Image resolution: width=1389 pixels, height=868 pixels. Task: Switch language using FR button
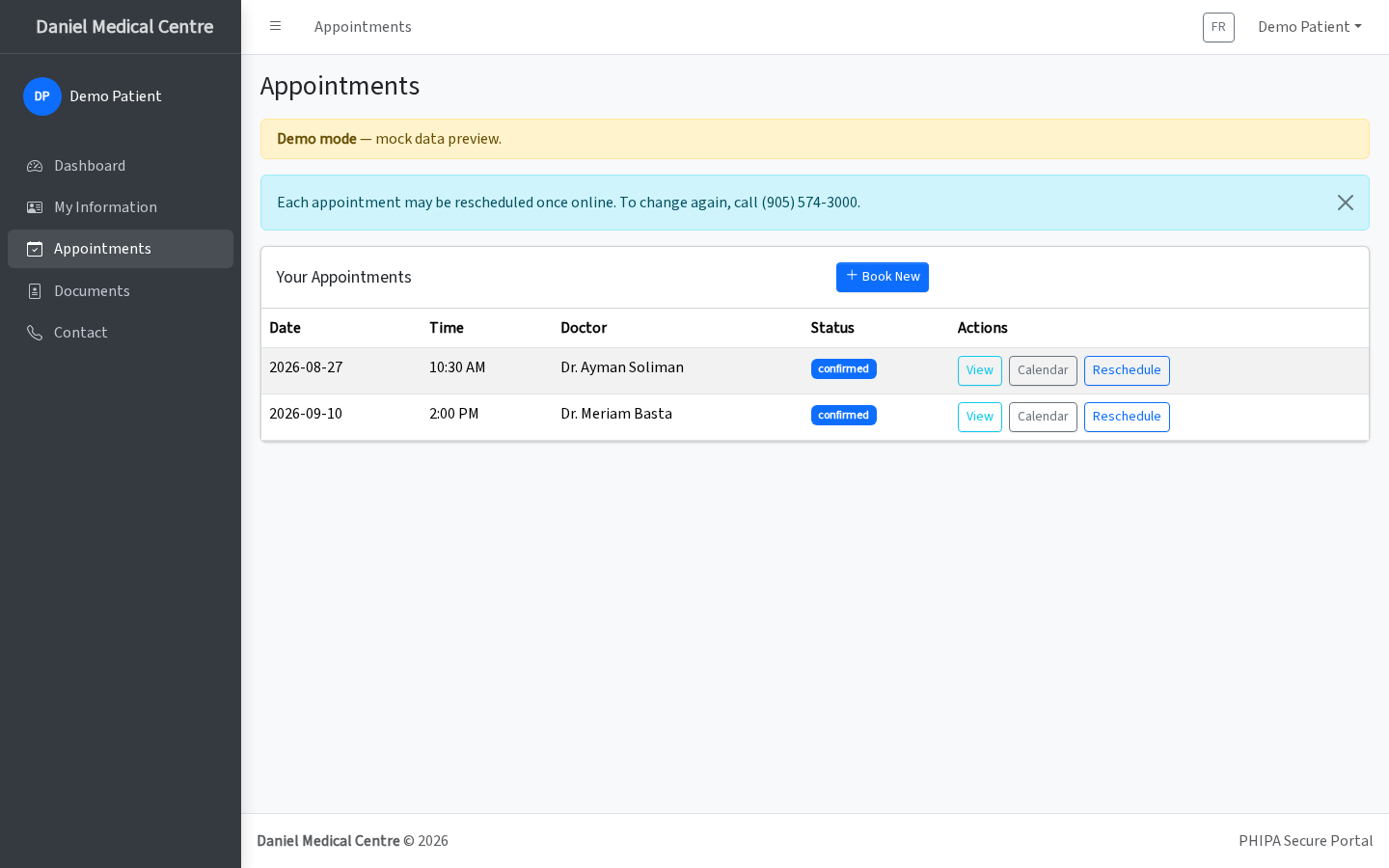1218,27
